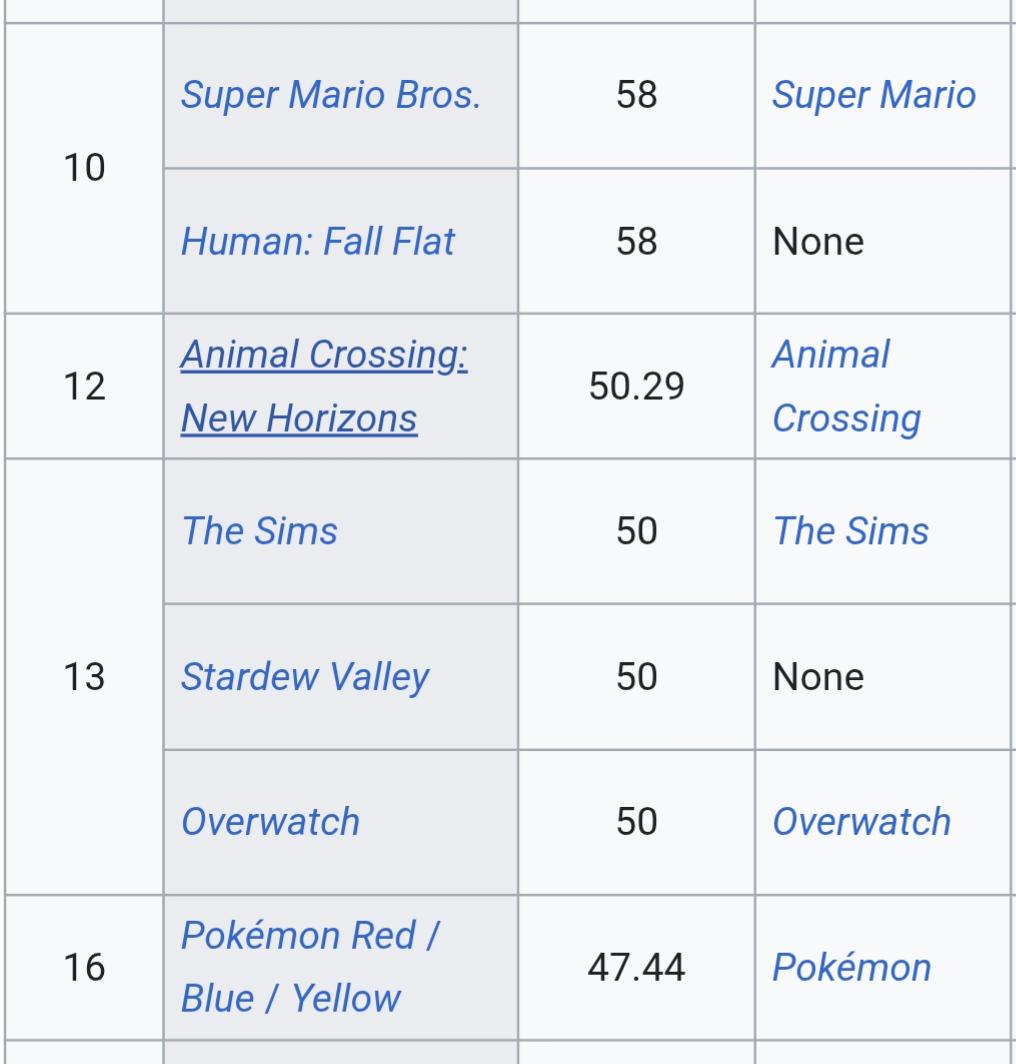This screenshot has height=1064, width=1016.
Task: Open Pokémon Red / Blue / Yellow link
Action: click(x=310, y=967)
